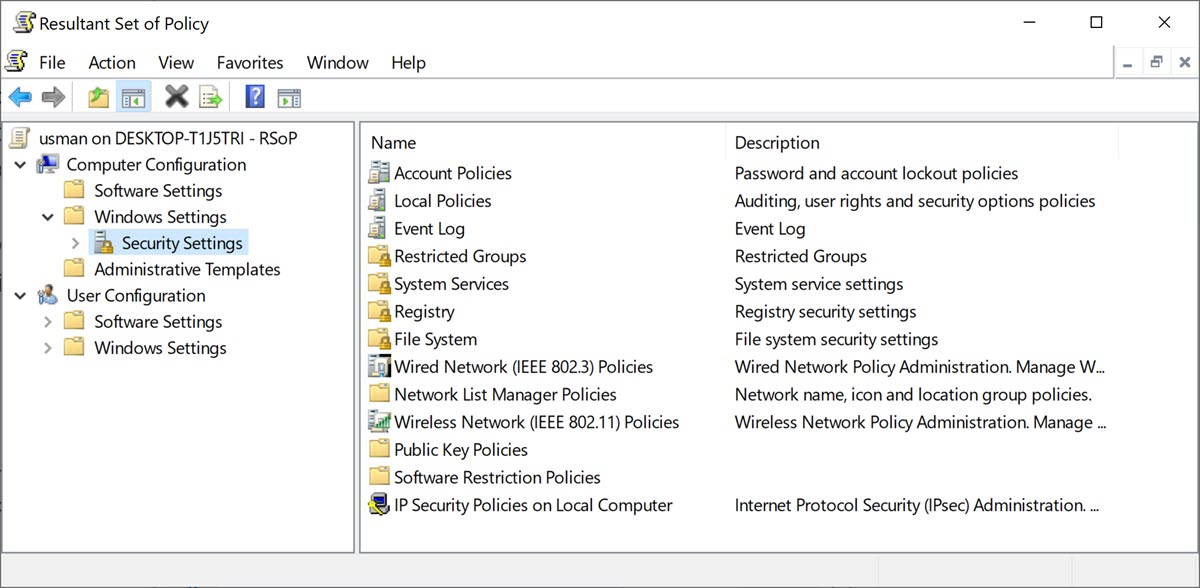Open the Favorites menu

coord(250,62)
